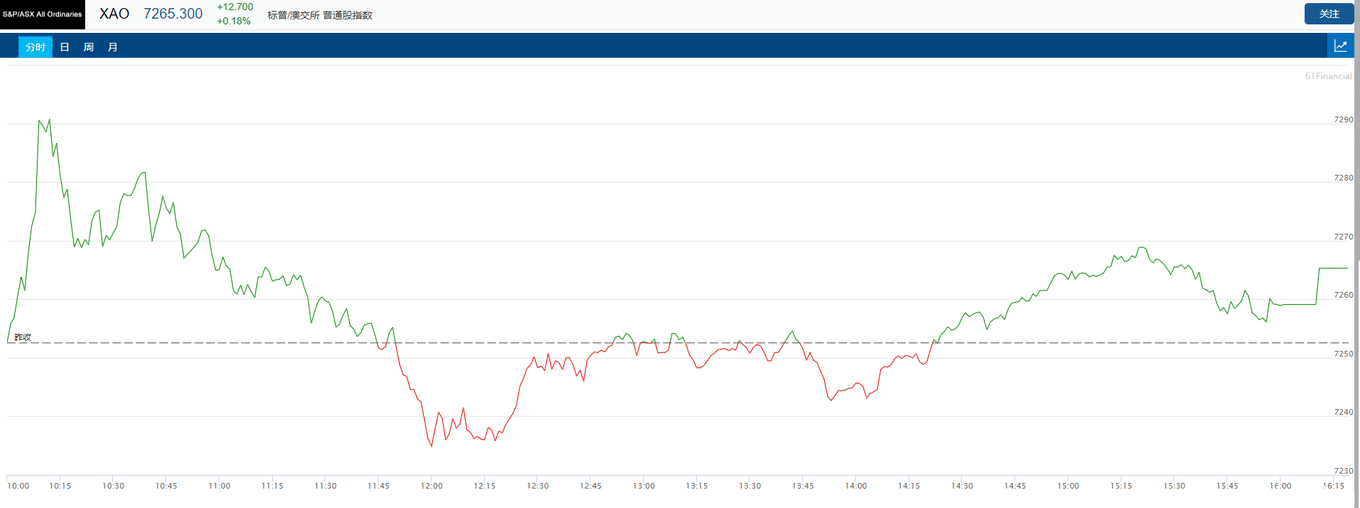Click the 11:00 time axis label
This screenshot has width=1360, height=508.
pos(219,486)
